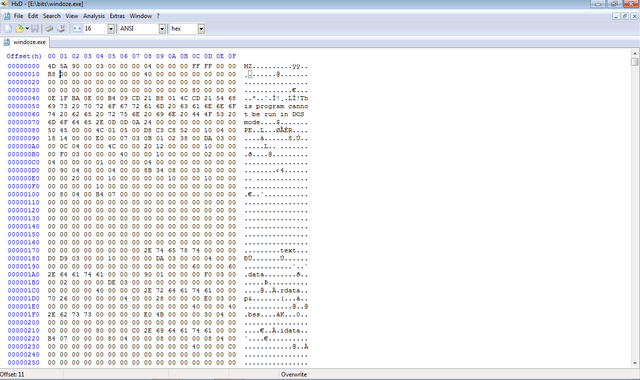
Task: Open the Search menu
Action: tap(52, 16)
